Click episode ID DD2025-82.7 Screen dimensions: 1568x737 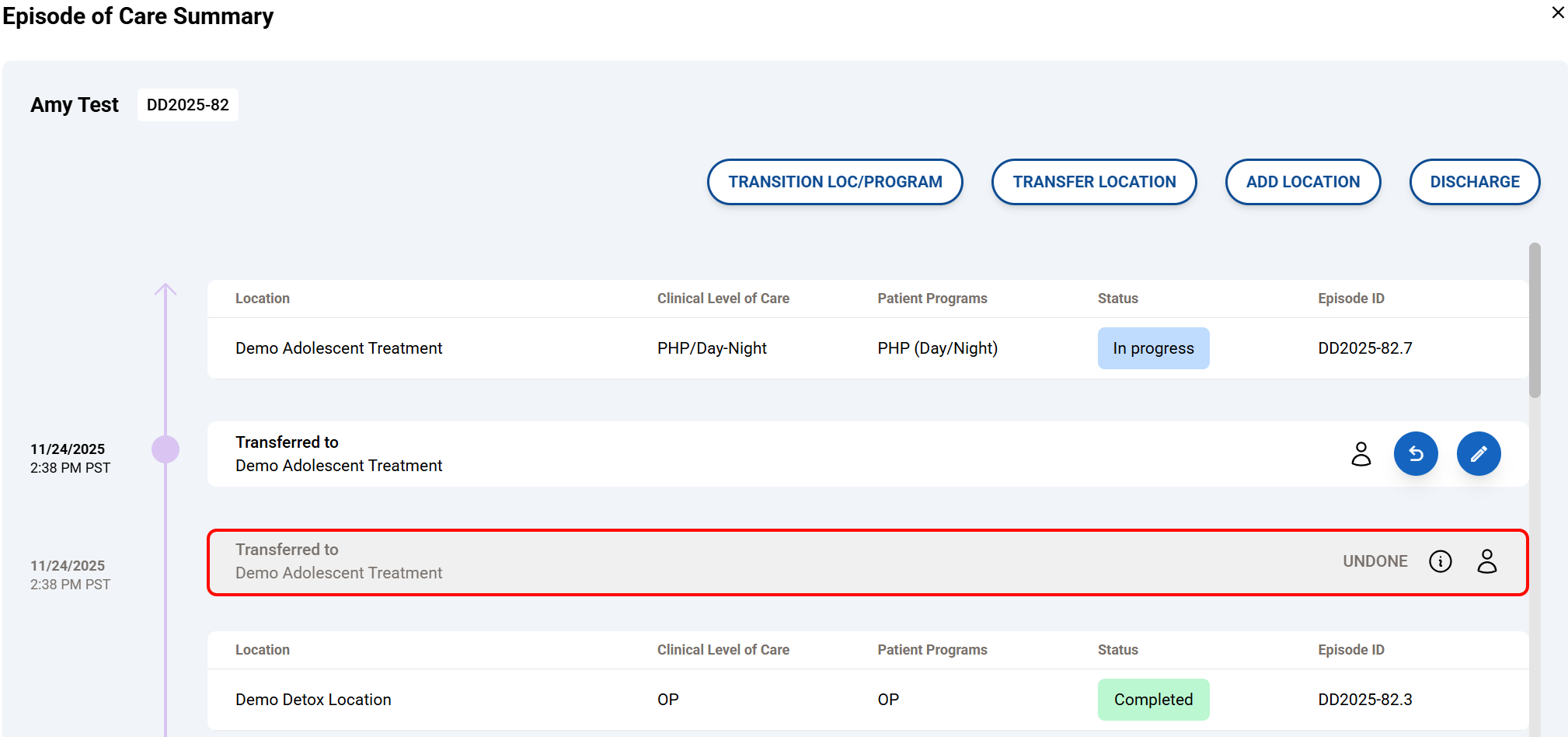(x=1364, y=348)
